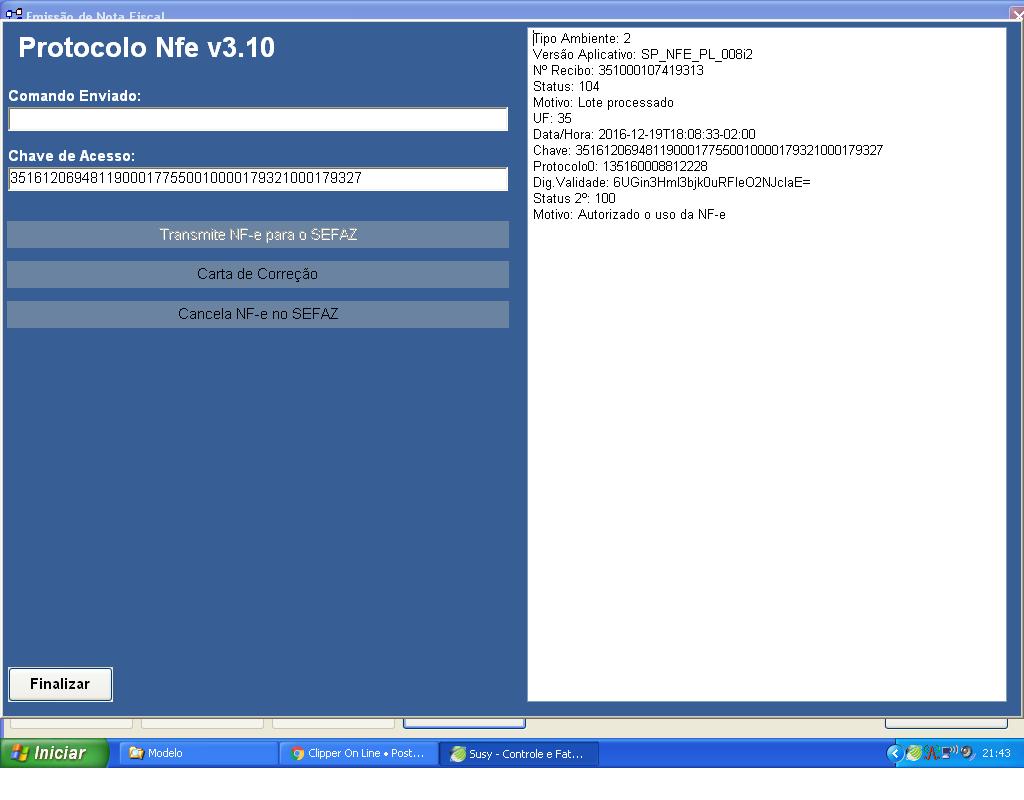The width and height of the screenshot is (1024, 800).
Task: Switch to Clipper On Line Chrome window
Action: (x=359, y=753)
